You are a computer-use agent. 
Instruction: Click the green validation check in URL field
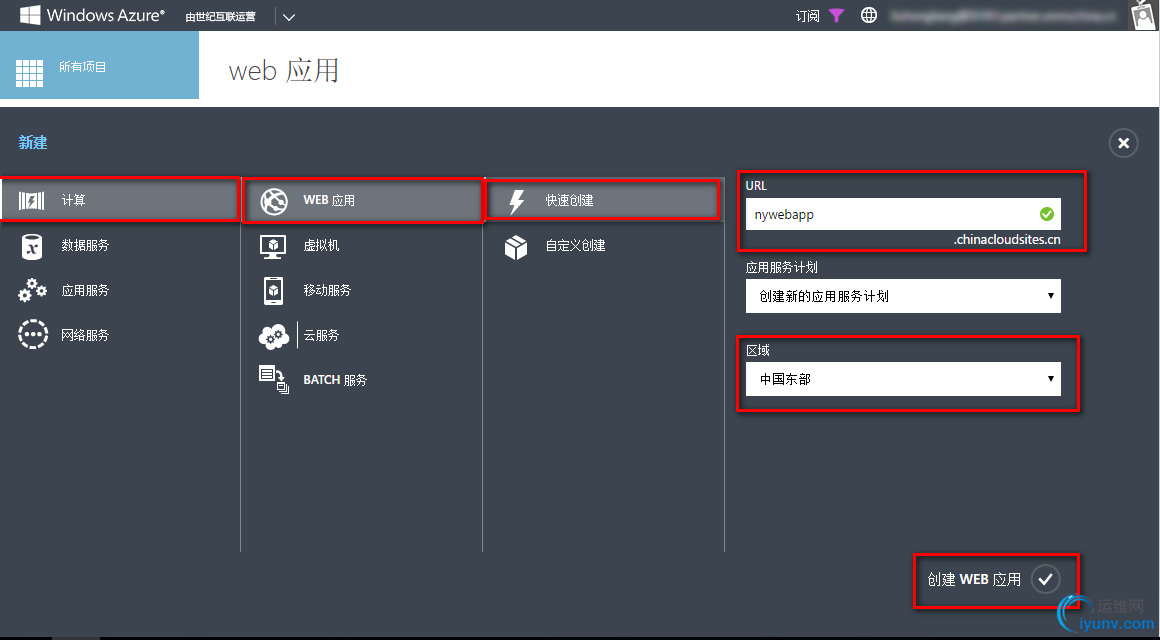click(x=1046, y=215)
